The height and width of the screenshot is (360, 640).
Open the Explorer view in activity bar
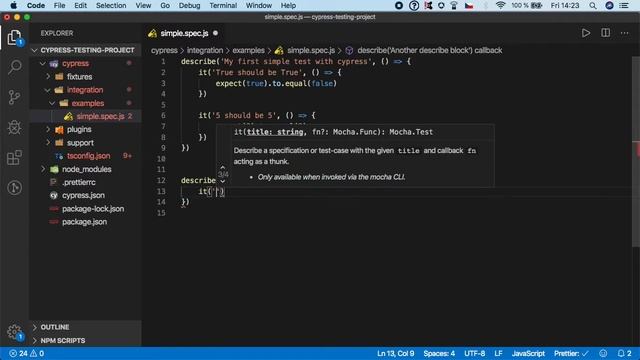14,38
